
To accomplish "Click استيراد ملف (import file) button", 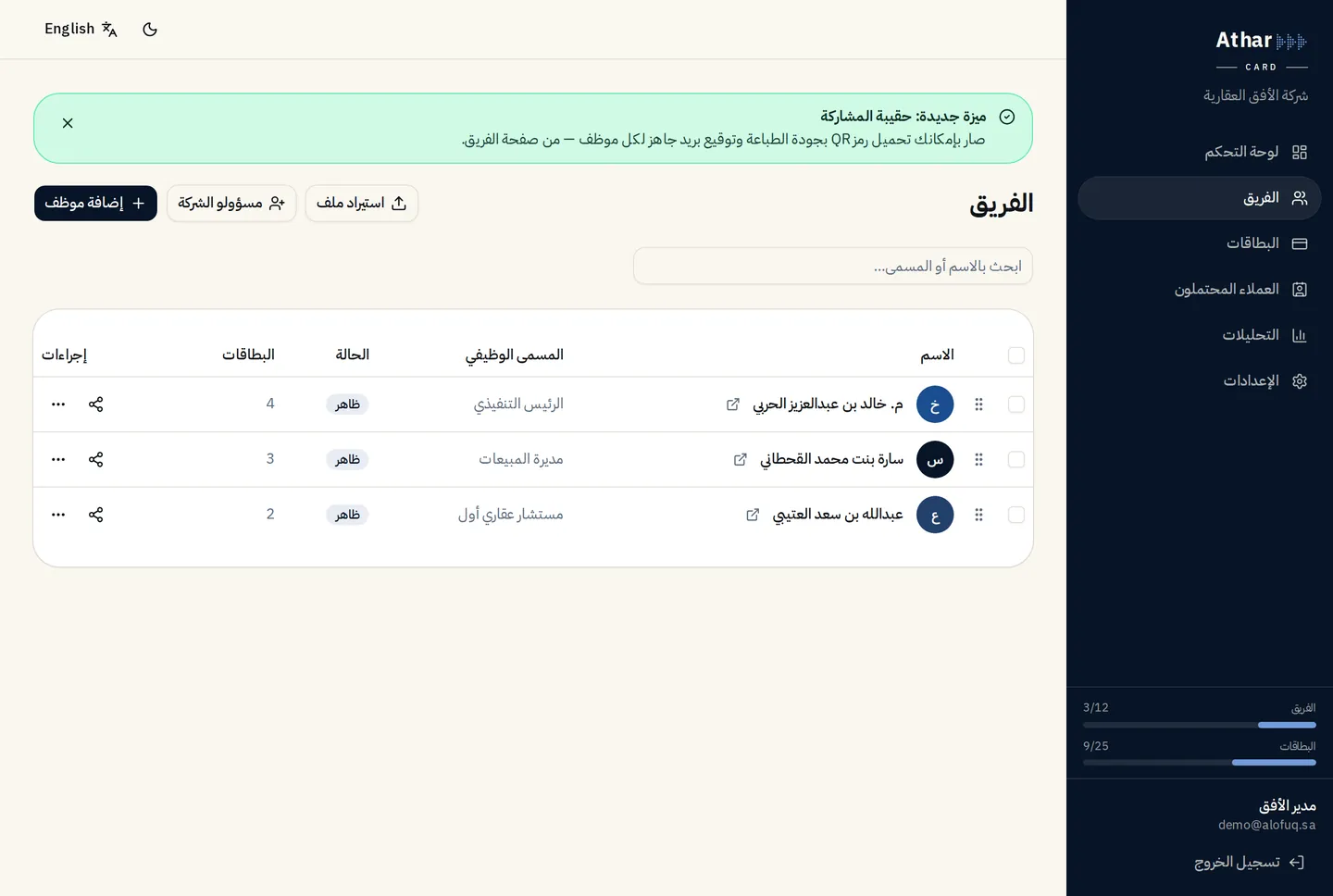I will click(362, 204).
